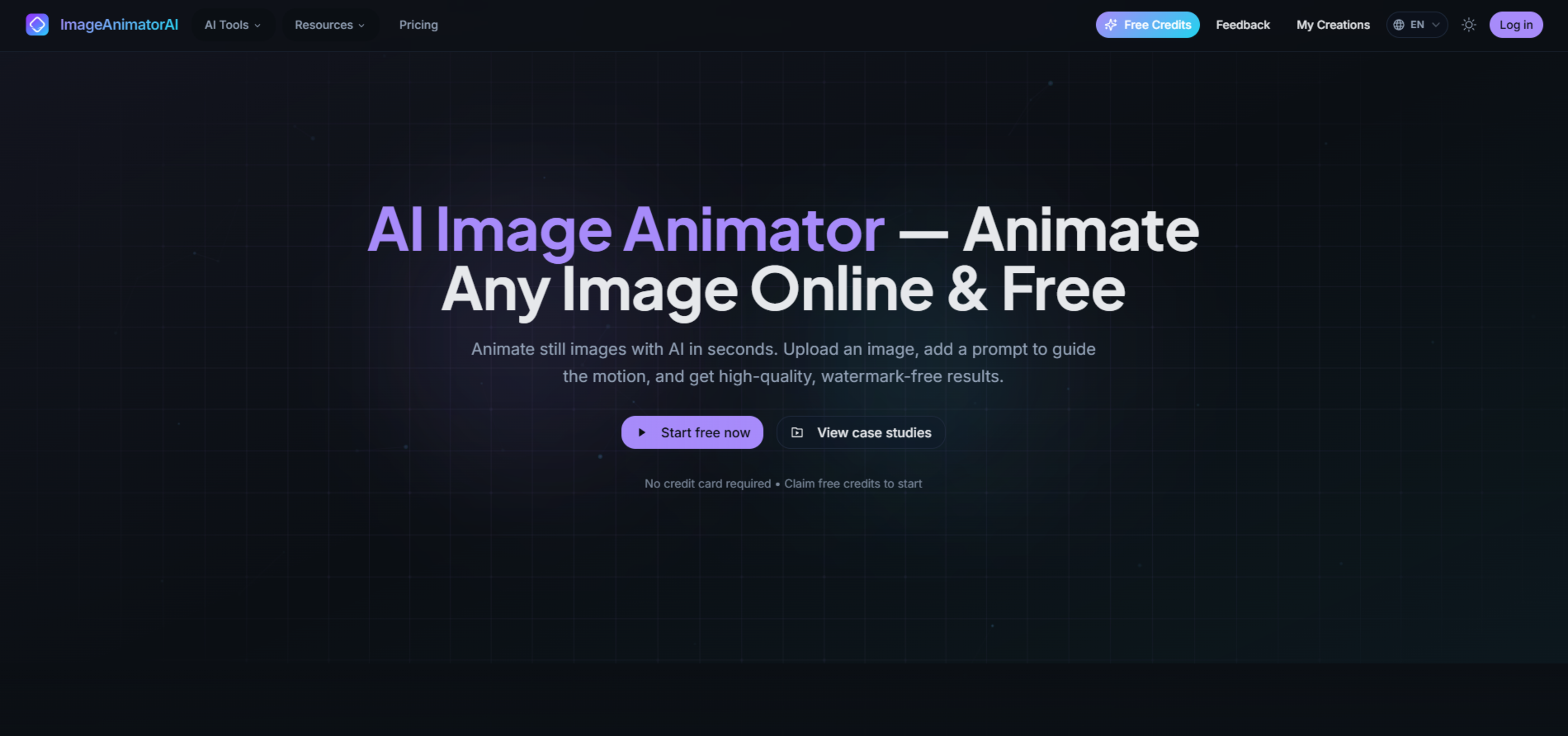Click the sparkle icon in Free Credits
Image resolution: width=1568 pixels, height=736 pixels.
pyautogui.click(x=1111, y=25)
